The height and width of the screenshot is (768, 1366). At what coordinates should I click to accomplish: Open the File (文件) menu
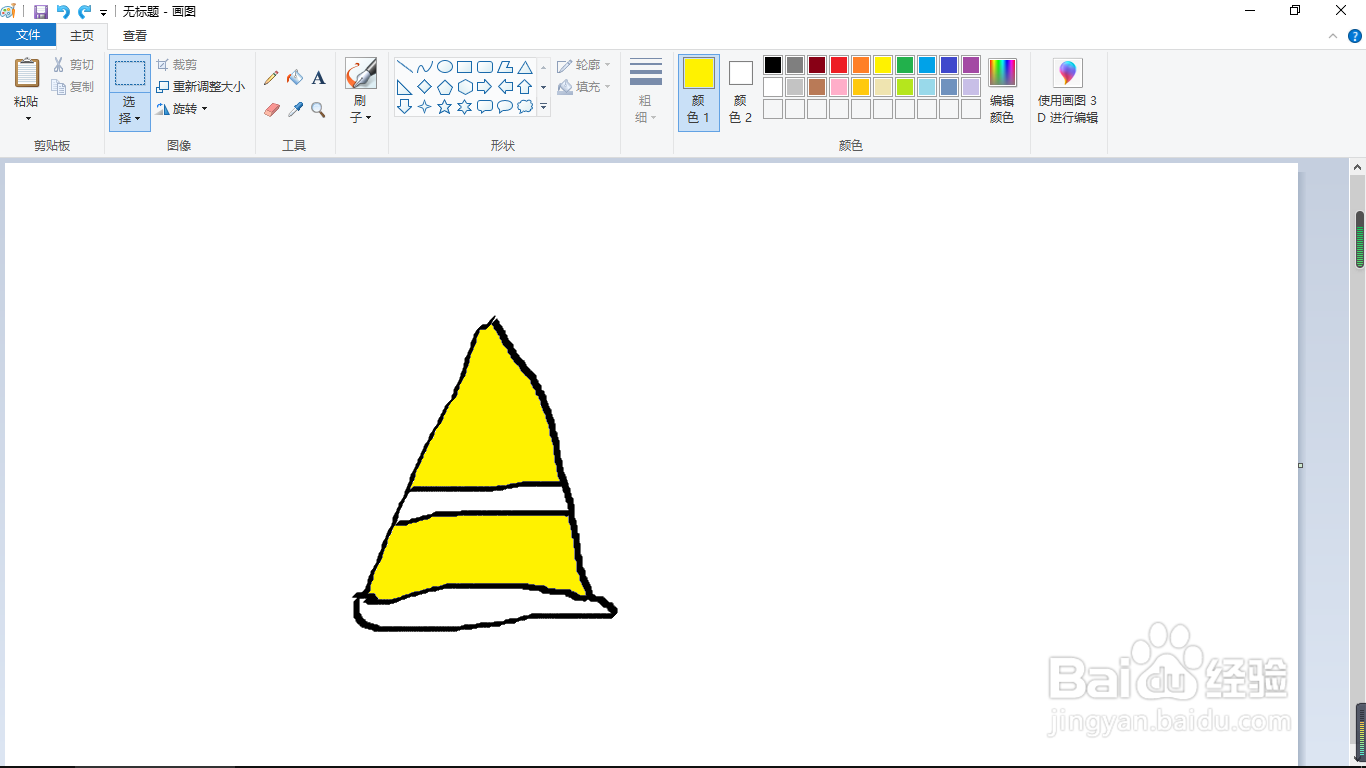28,35
